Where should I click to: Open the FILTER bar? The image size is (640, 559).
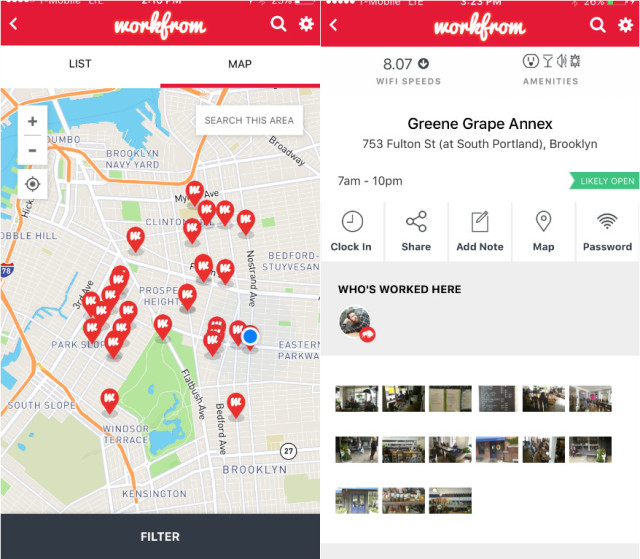point(160,537)
